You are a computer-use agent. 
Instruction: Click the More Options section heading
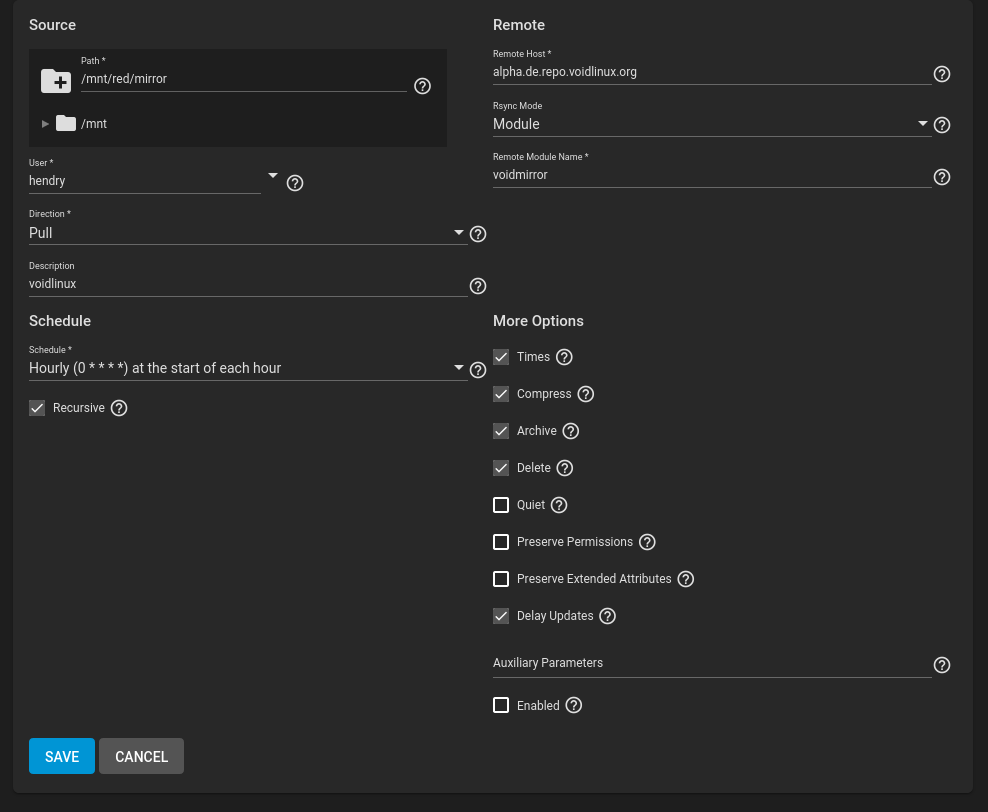pos(538,321)
